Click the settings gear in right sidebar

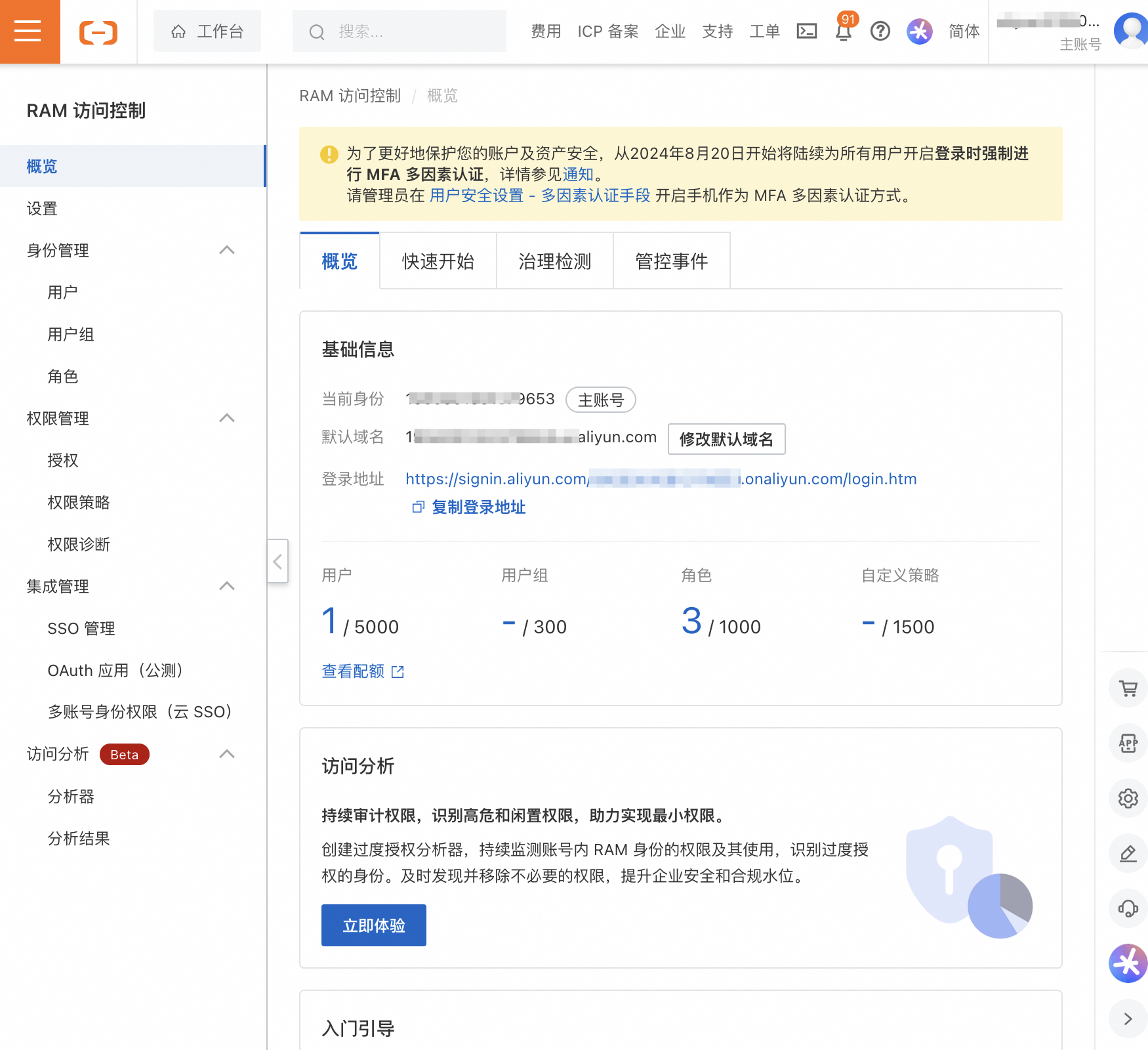[x=1128, y=799]
